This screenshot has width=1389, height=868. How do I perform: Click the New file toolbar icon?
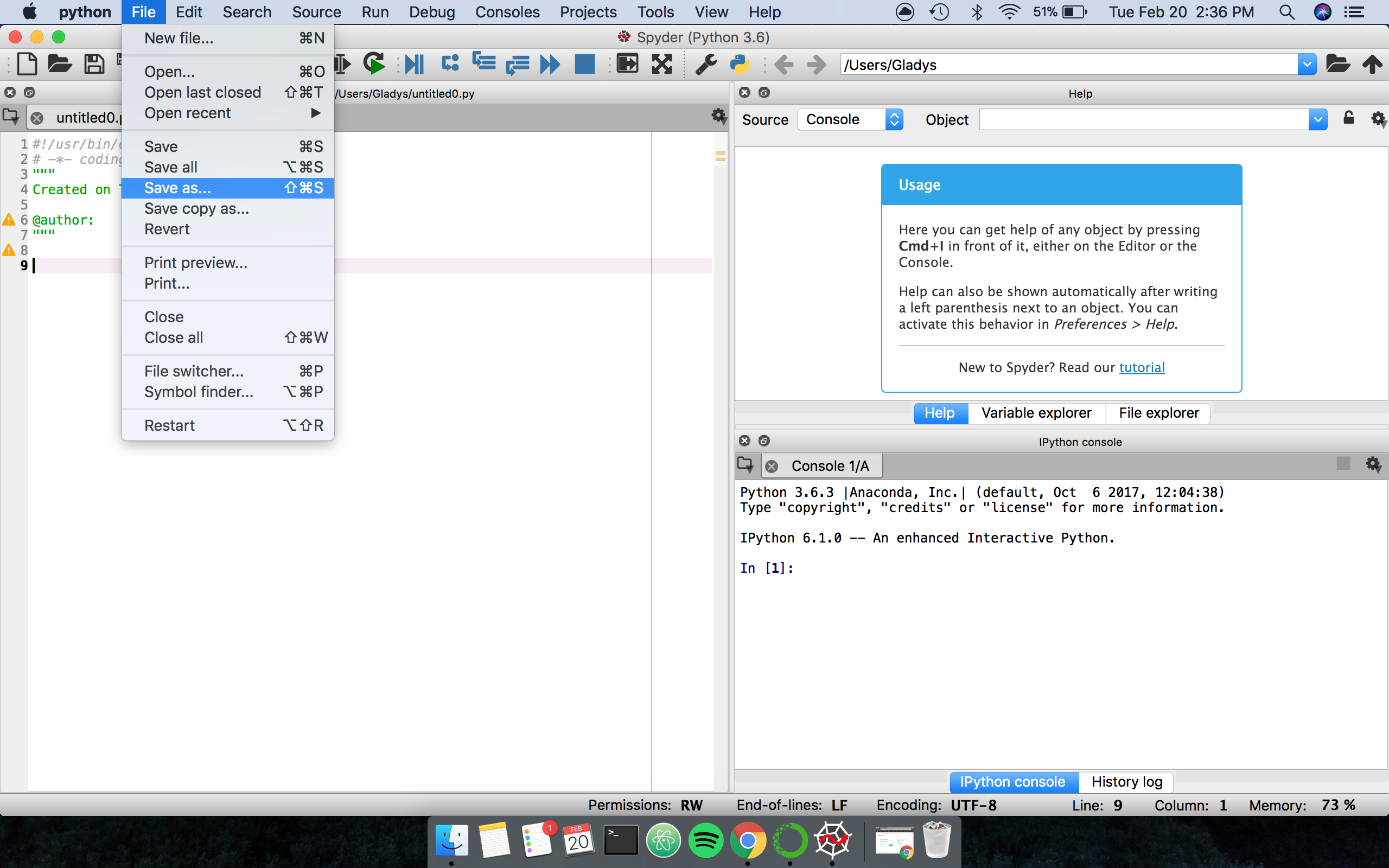pos(27,63)
